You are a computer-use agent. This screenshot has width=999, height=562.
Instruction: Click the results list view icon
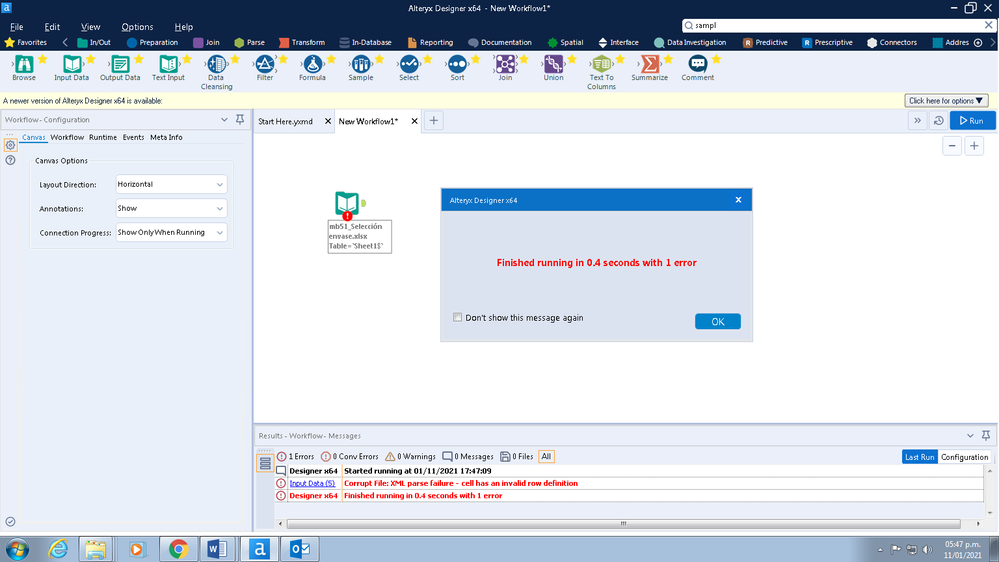coord(265,463)
